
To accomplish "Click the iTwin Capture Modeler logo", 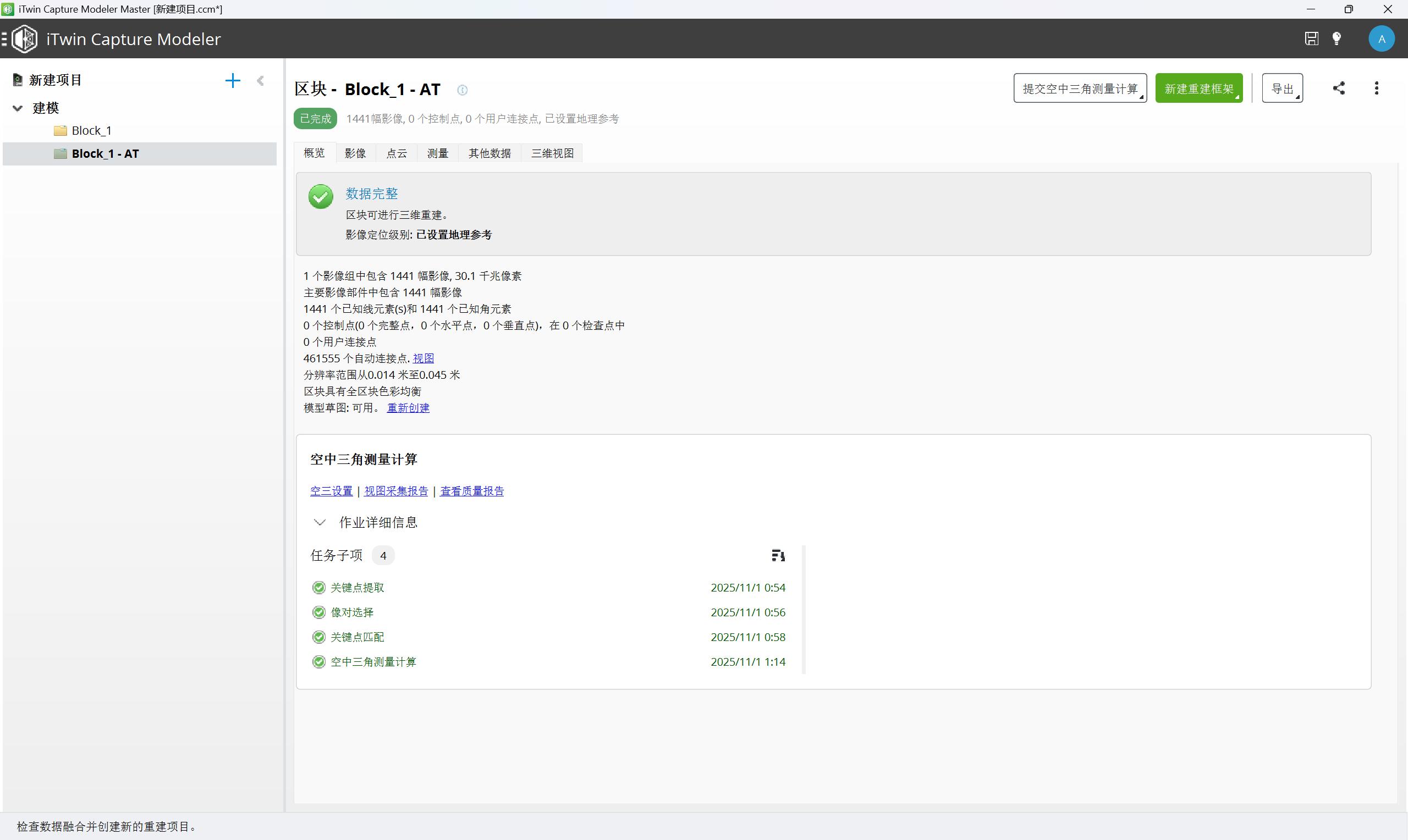I will pyautogui.click(x=24, y=39).
